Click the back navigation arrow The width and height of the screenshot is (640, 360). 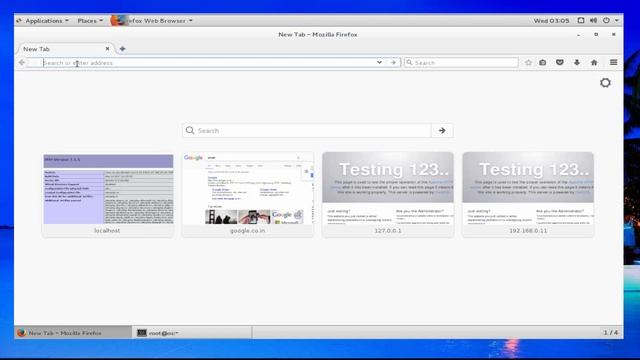coord(22,62)
